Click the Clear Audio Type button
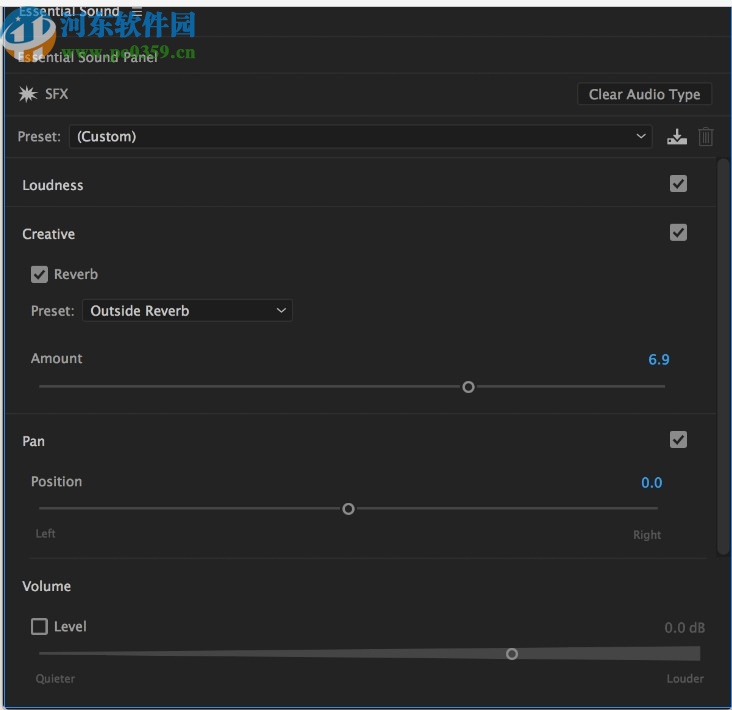The height and width of the screenshot is (710, 732). (x=644, y=94)
